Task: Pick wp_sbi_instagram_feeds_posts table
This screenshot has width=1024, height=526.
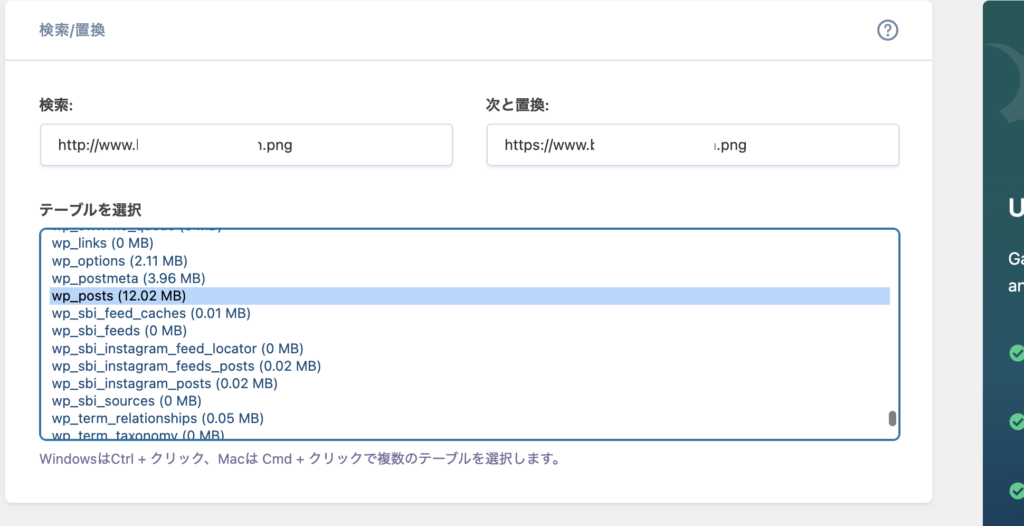Action: 186,366
